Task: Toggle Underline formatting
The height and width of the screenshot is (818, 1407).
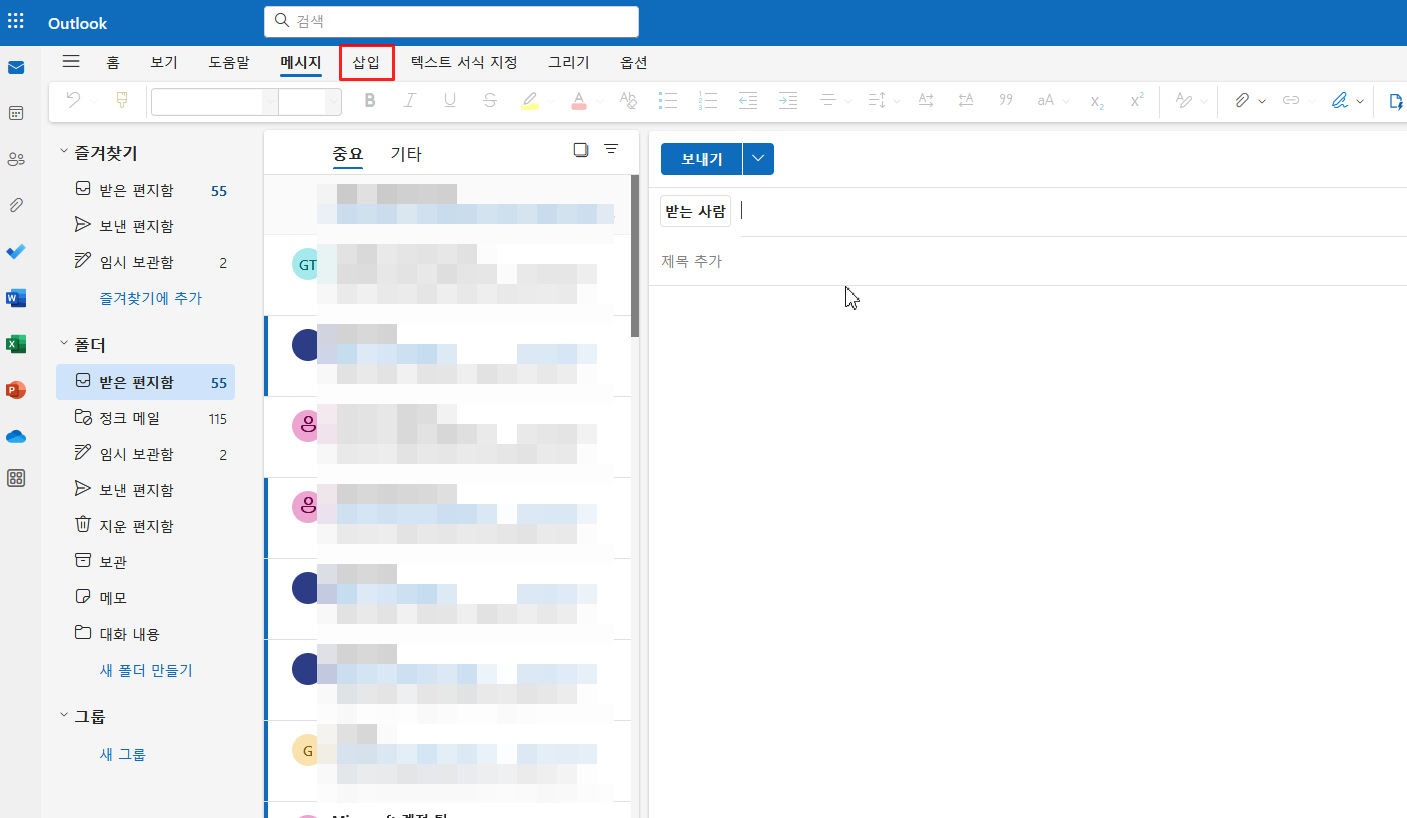Action: pyautogui.click(x=449, y=101)
